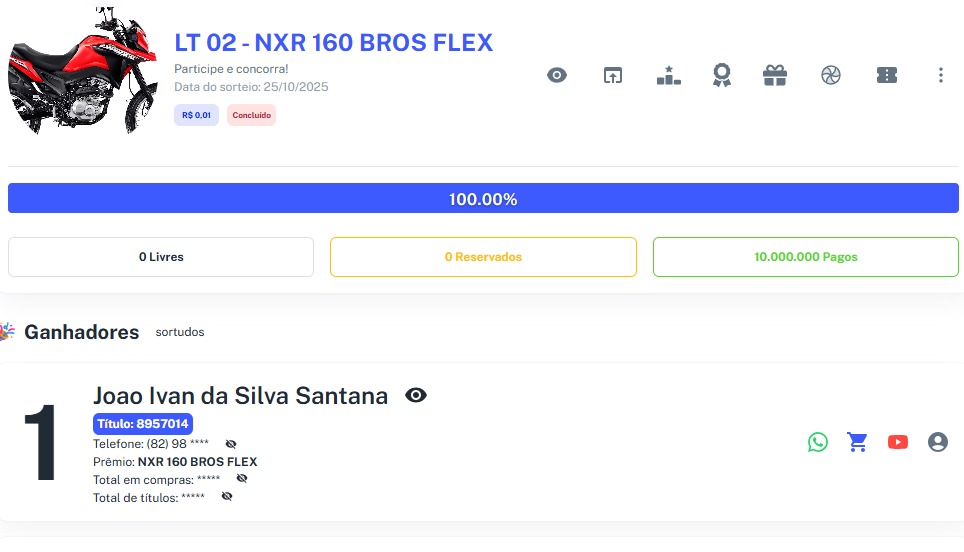Open the winner's YouTube video
The image size is (964, 552).
pyautogui.click(x=897, y=442)
